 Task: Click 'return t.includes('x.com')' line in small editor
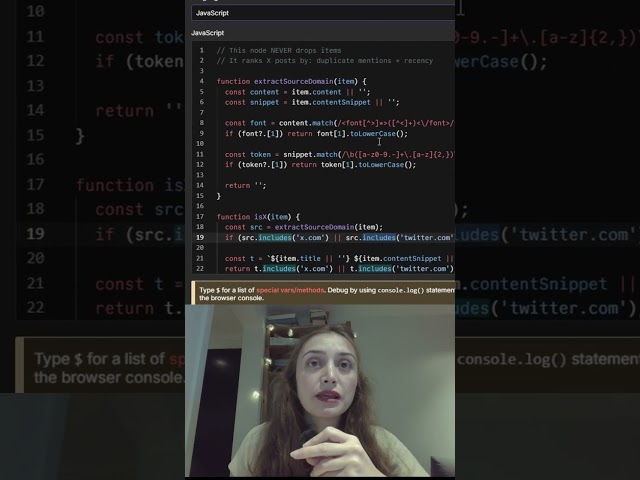coord(340,269)
